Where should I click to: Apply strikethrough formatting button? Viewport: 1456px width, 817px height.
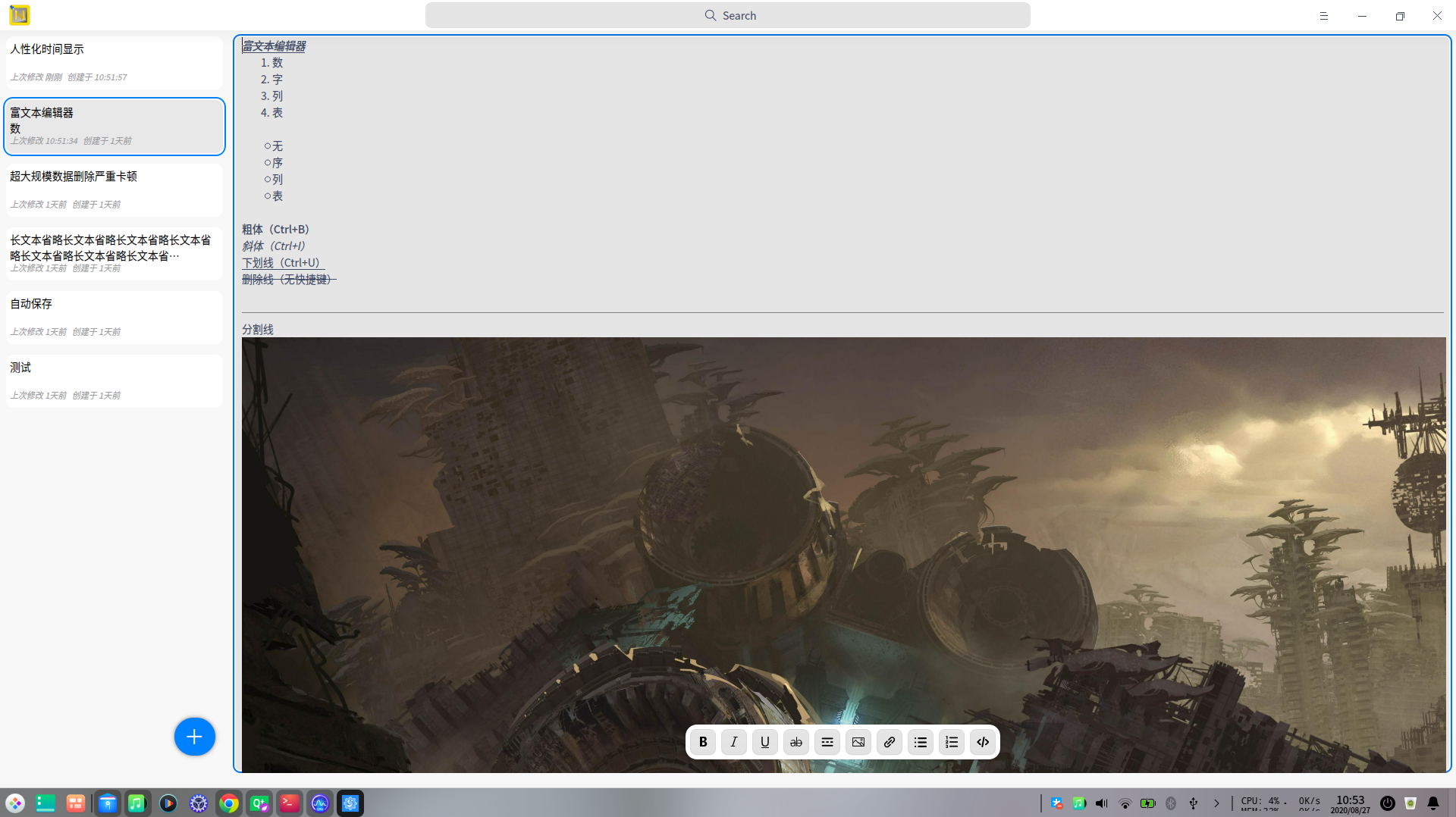[x=796, y=742]
